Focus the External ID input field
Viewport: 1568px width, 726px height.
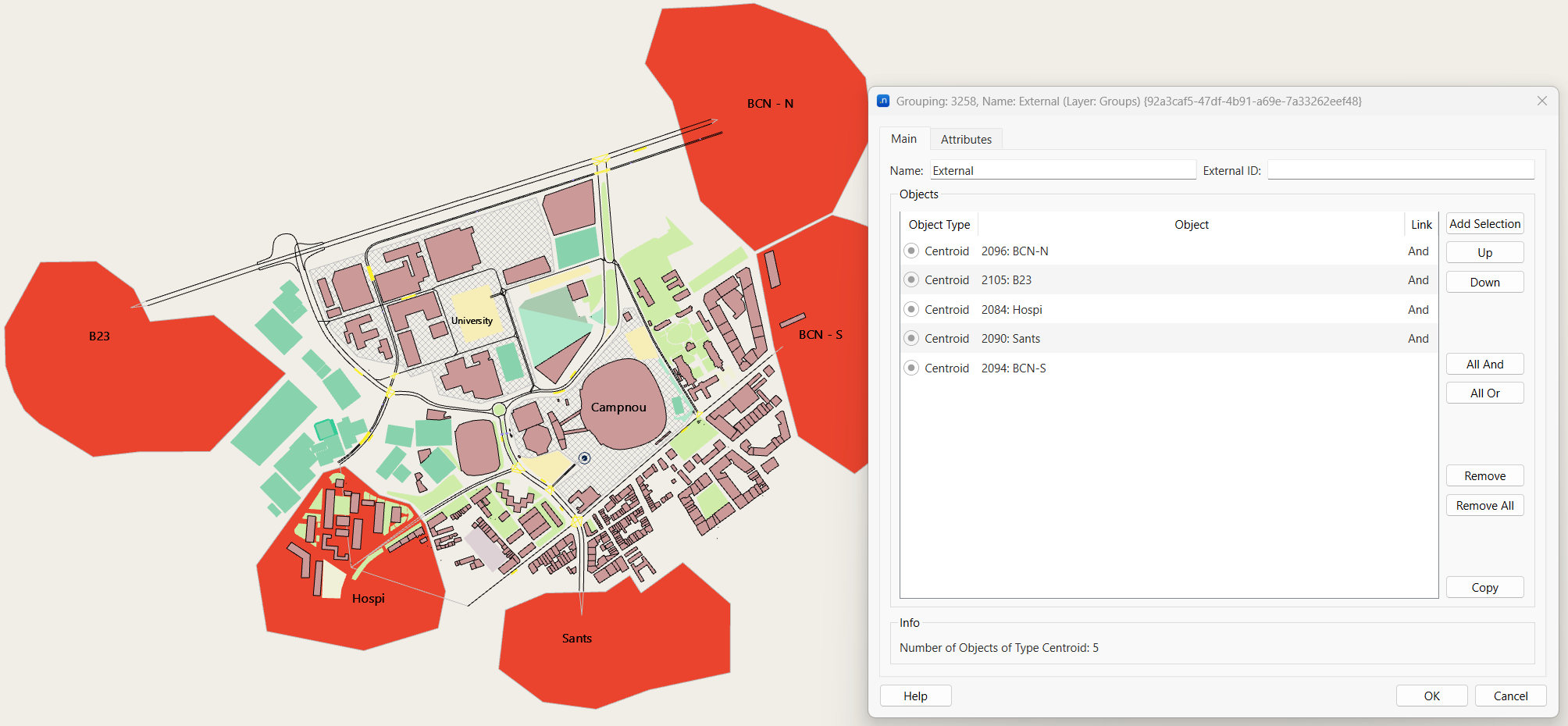tap(1400, 170)
